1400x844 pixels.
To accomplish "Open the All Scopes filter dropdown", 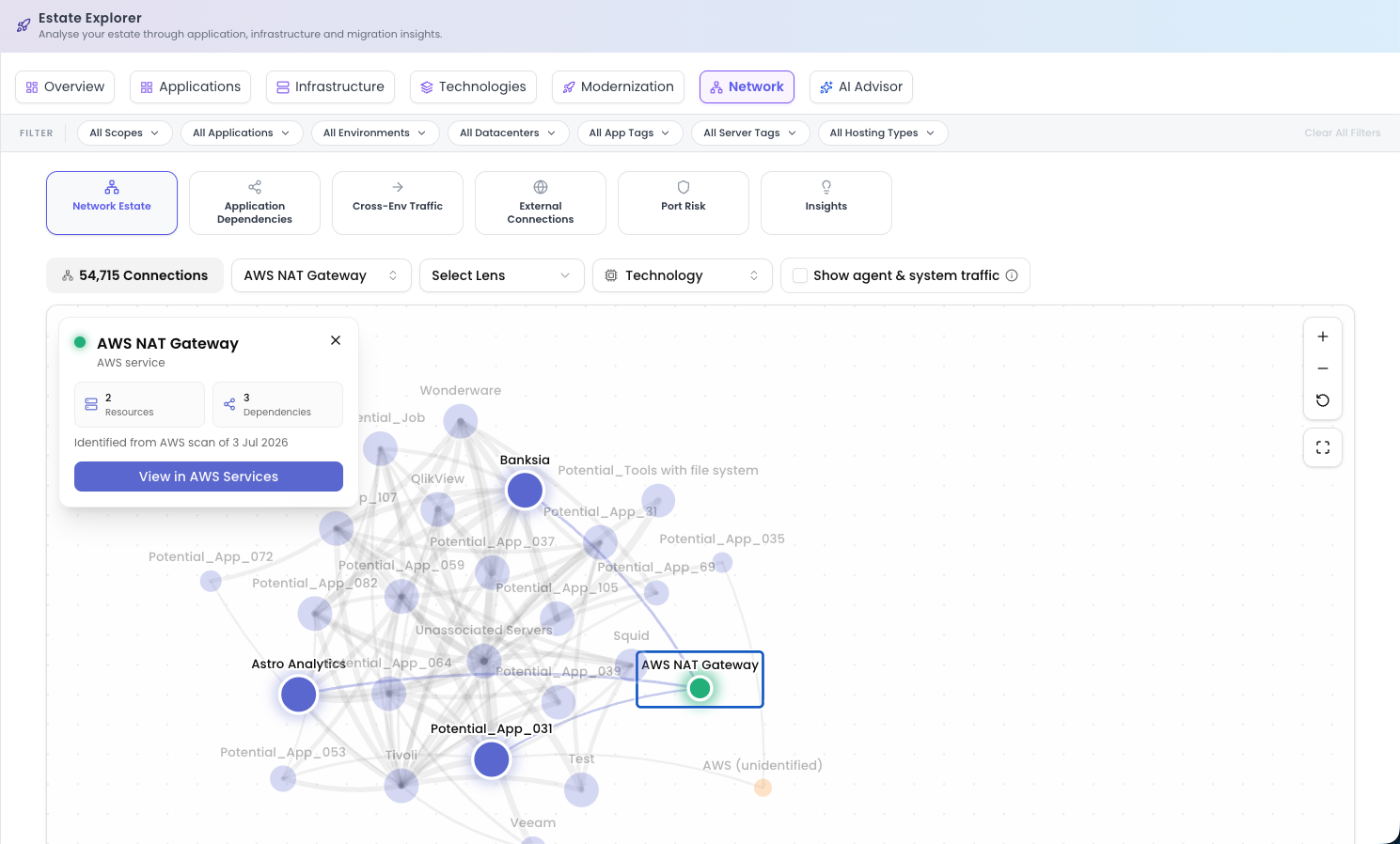I will [124, 133].
